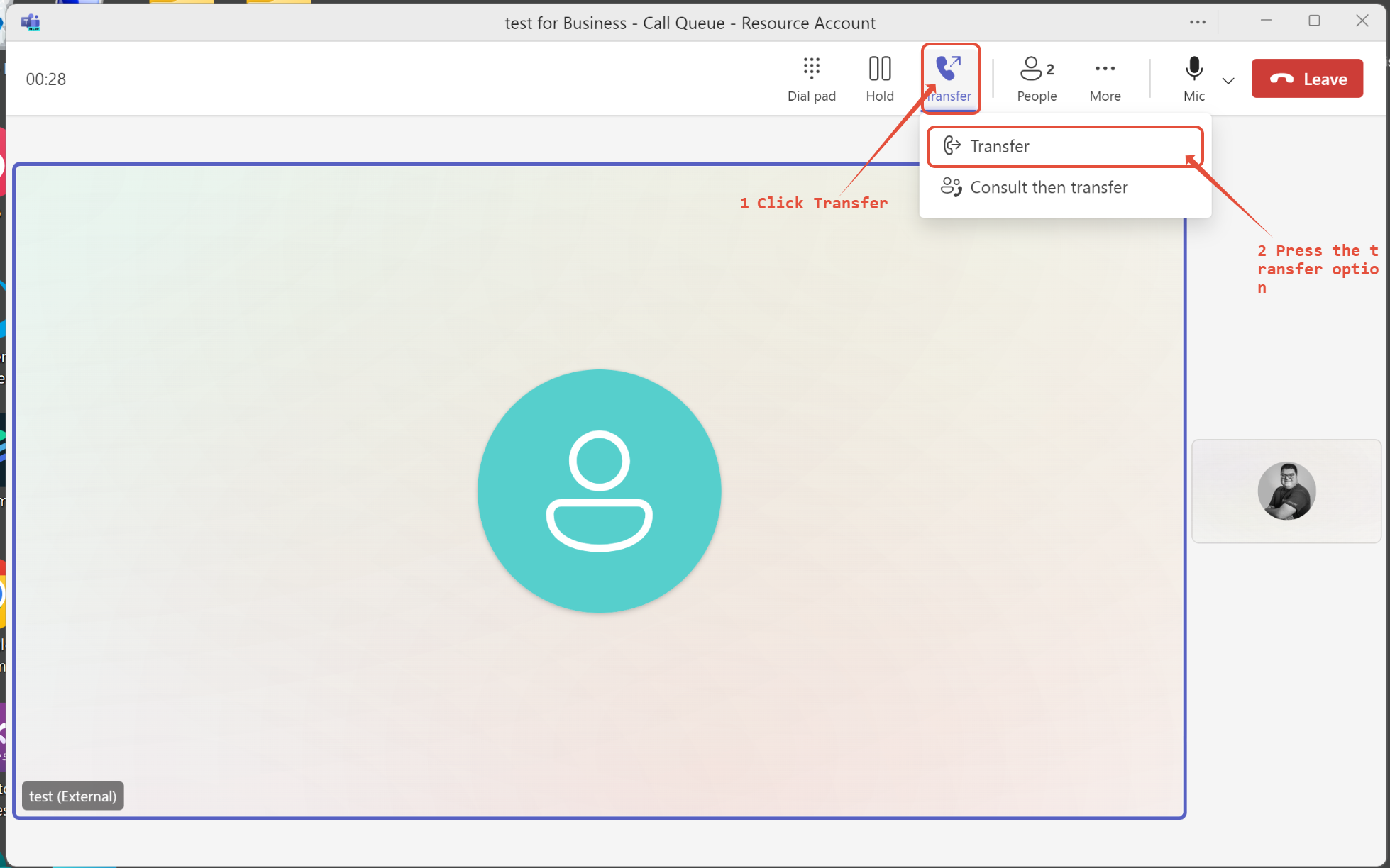Close the call window
Screen dimensions: 1390x868
1362,21
